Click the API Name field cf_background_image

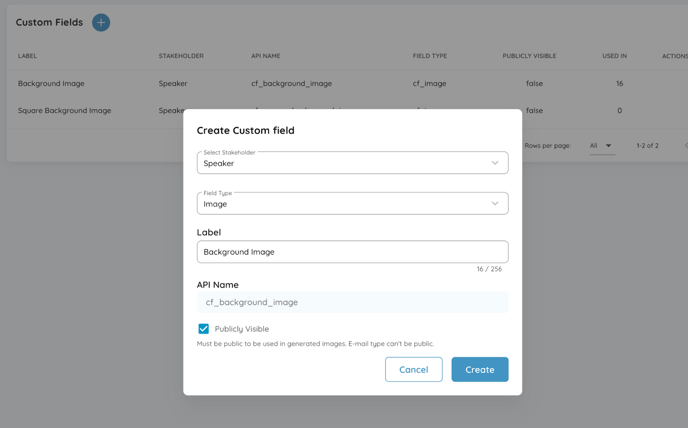tap(352, 302)
